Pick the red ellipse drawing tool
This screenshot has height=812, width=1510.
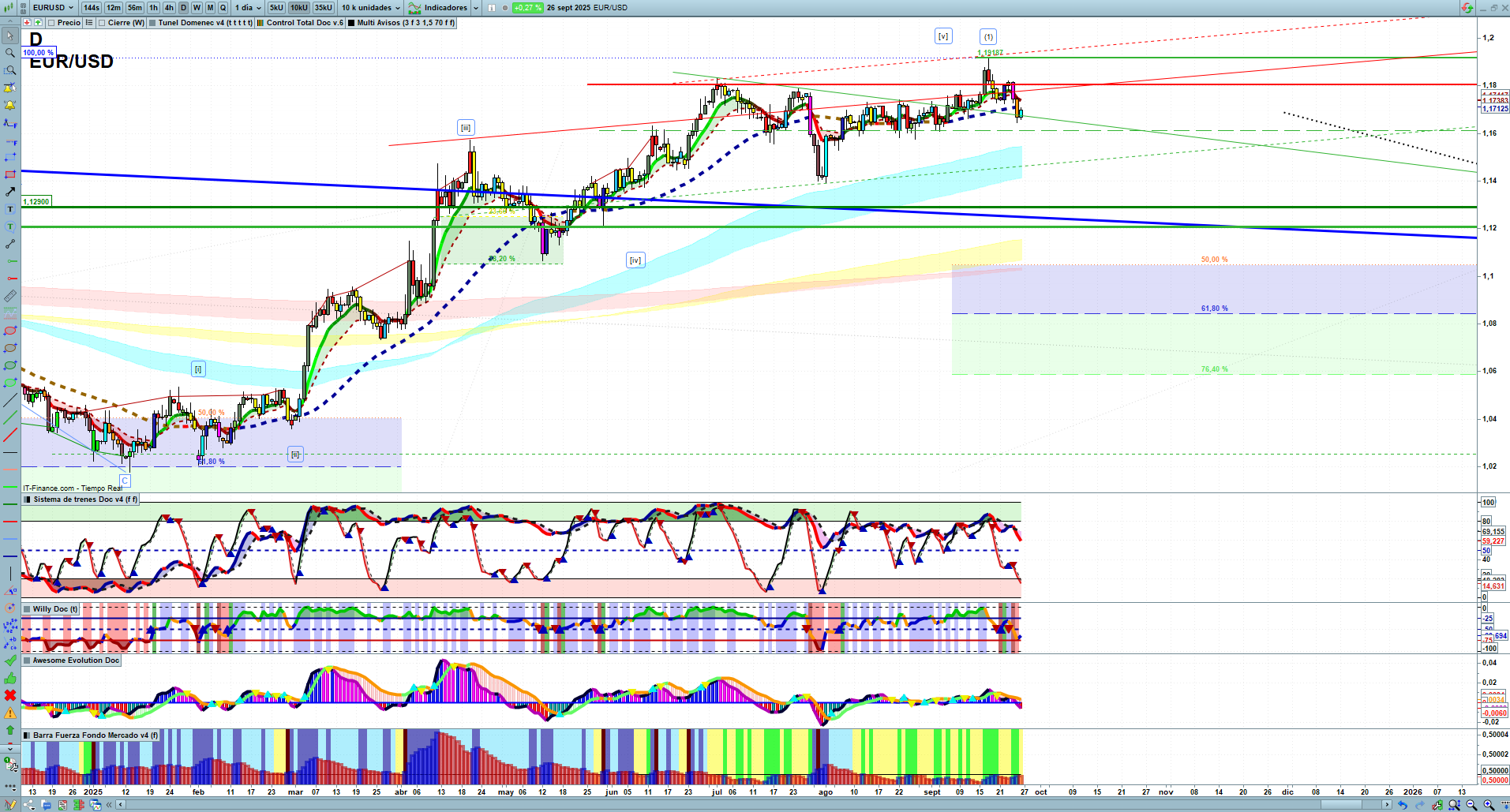coord(9,331)
